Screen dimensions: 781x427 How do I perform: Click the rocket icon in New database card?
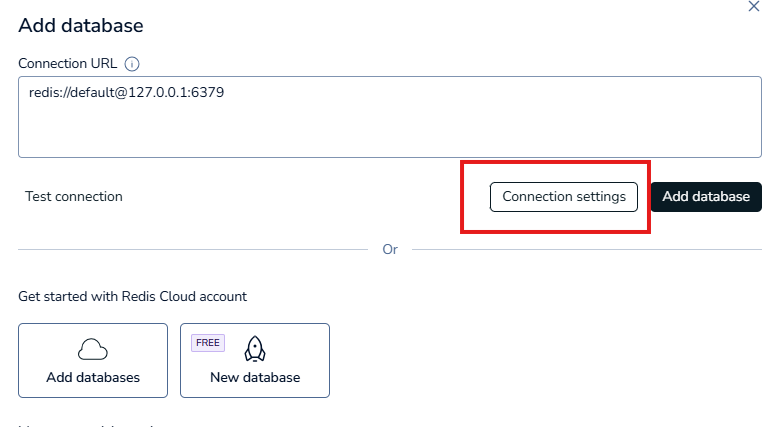255,348
